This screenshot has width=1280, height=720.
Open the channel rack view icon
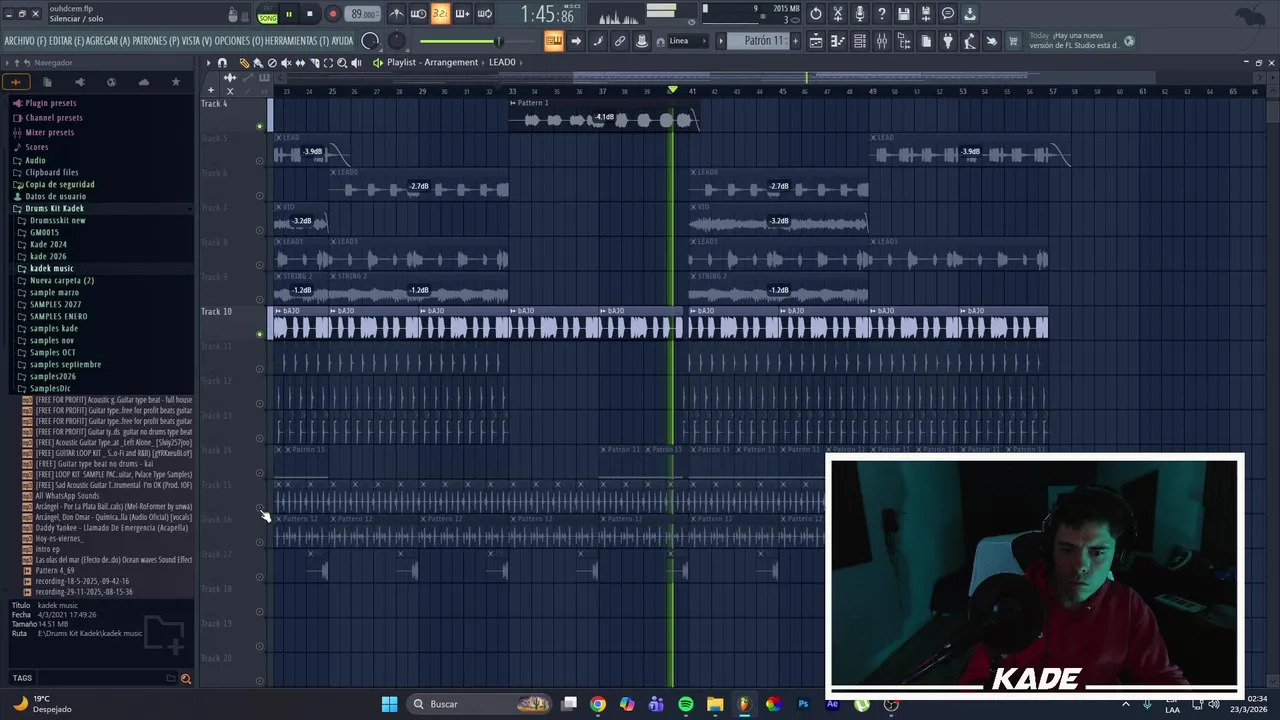coord(860,41)
